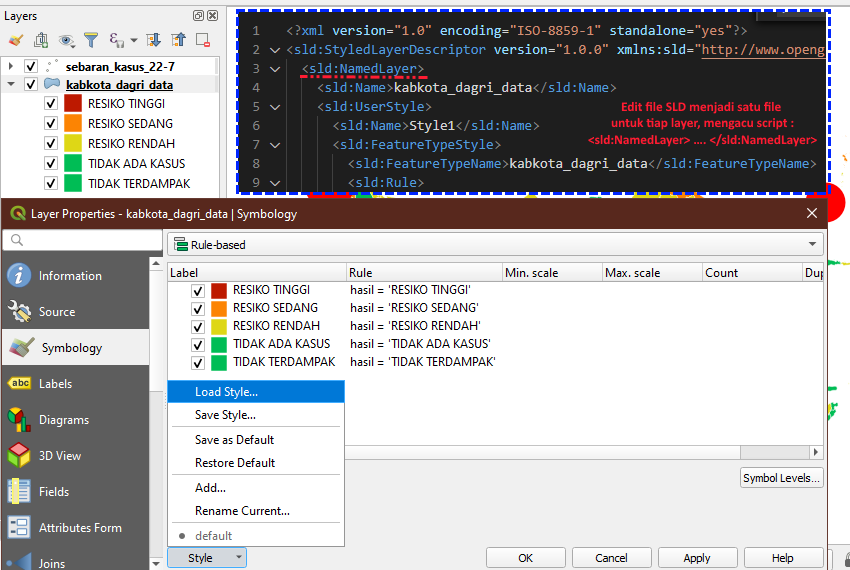
Task: Open Information section in sidebar
Action: click(75, 276)
